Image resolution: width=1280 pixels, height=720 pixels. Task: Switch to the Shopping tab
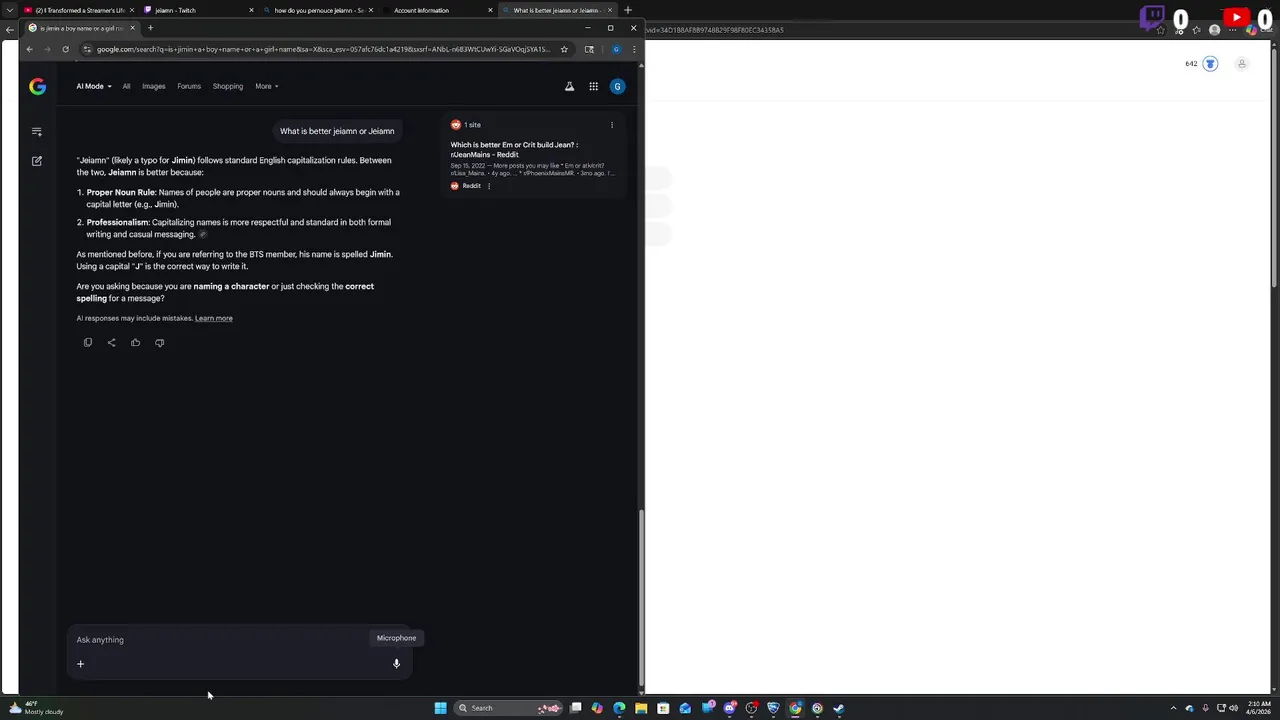coord(228,86)
